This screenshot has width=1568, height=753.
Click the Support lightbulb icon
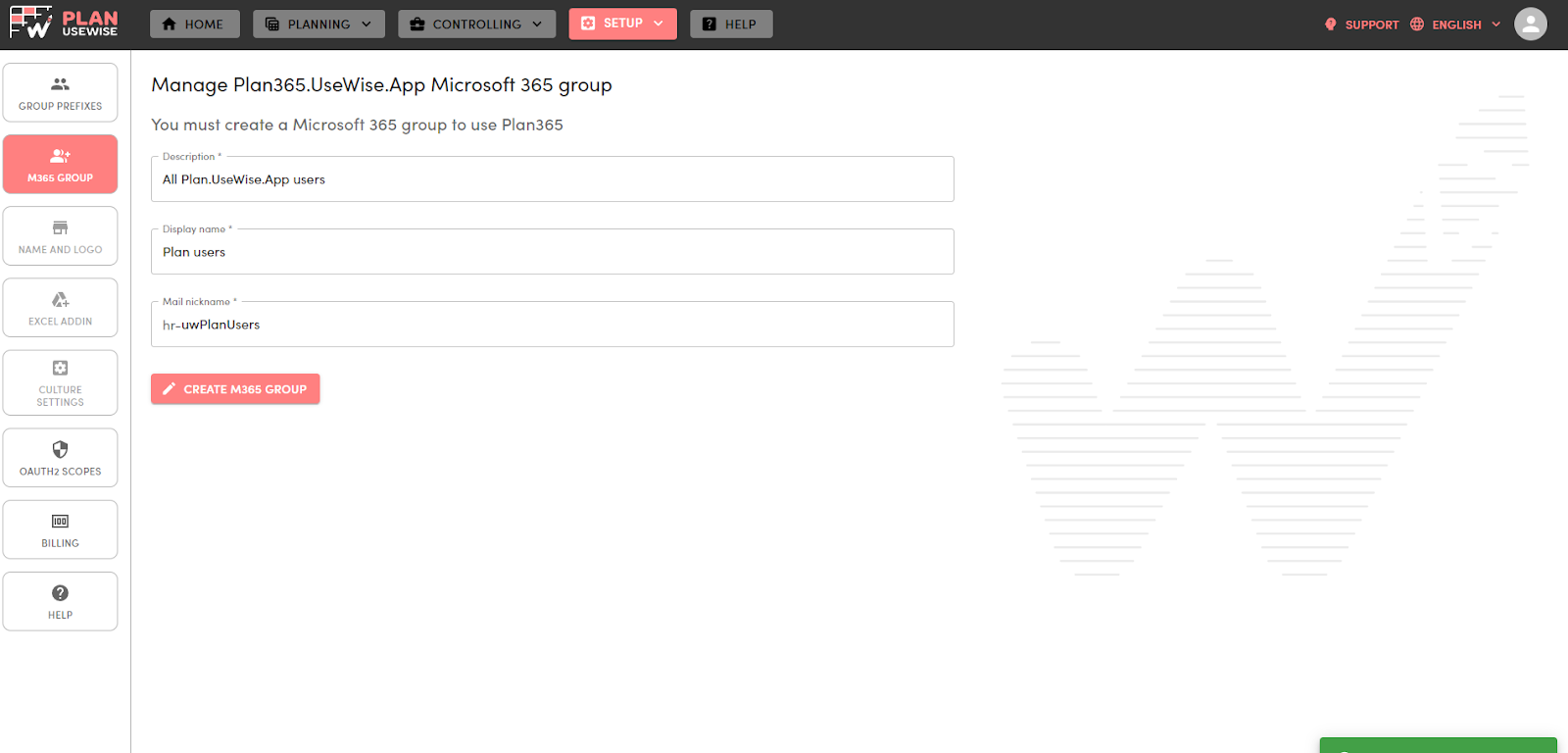tap(1330, 25)
